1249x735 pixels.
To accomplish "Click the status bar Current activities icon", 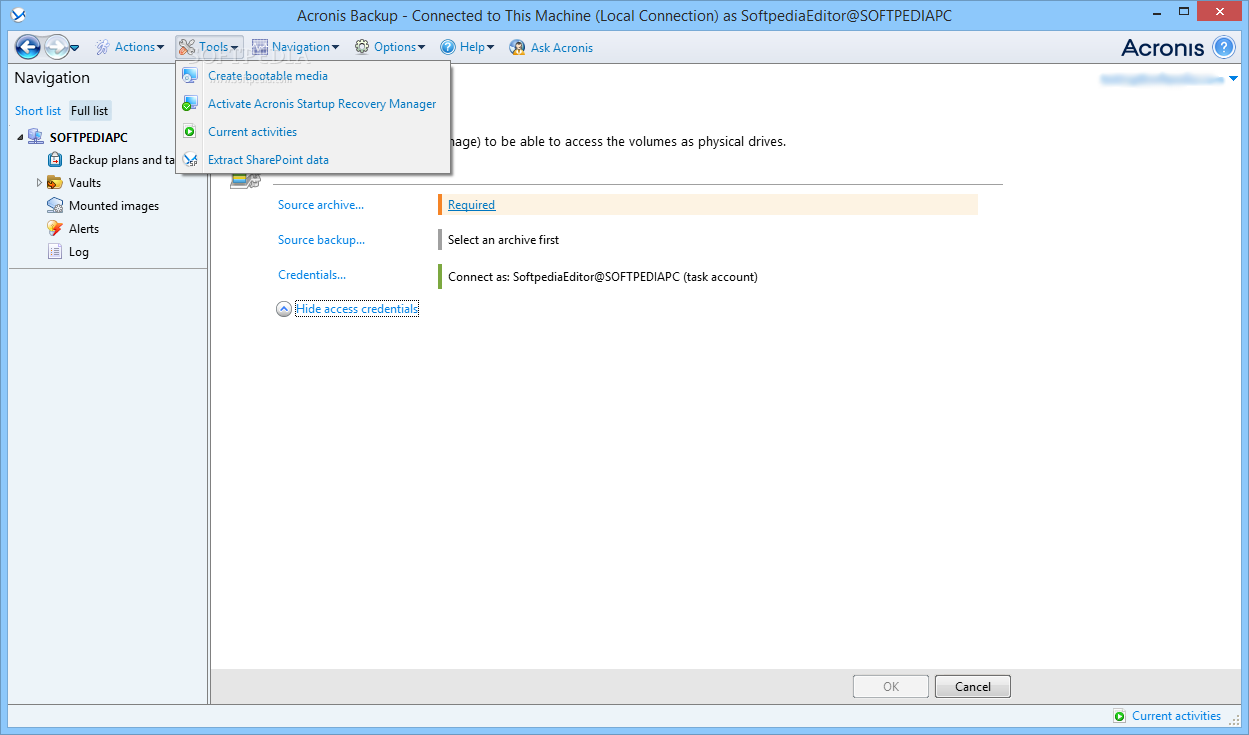I will click(x=1120, y=716).
